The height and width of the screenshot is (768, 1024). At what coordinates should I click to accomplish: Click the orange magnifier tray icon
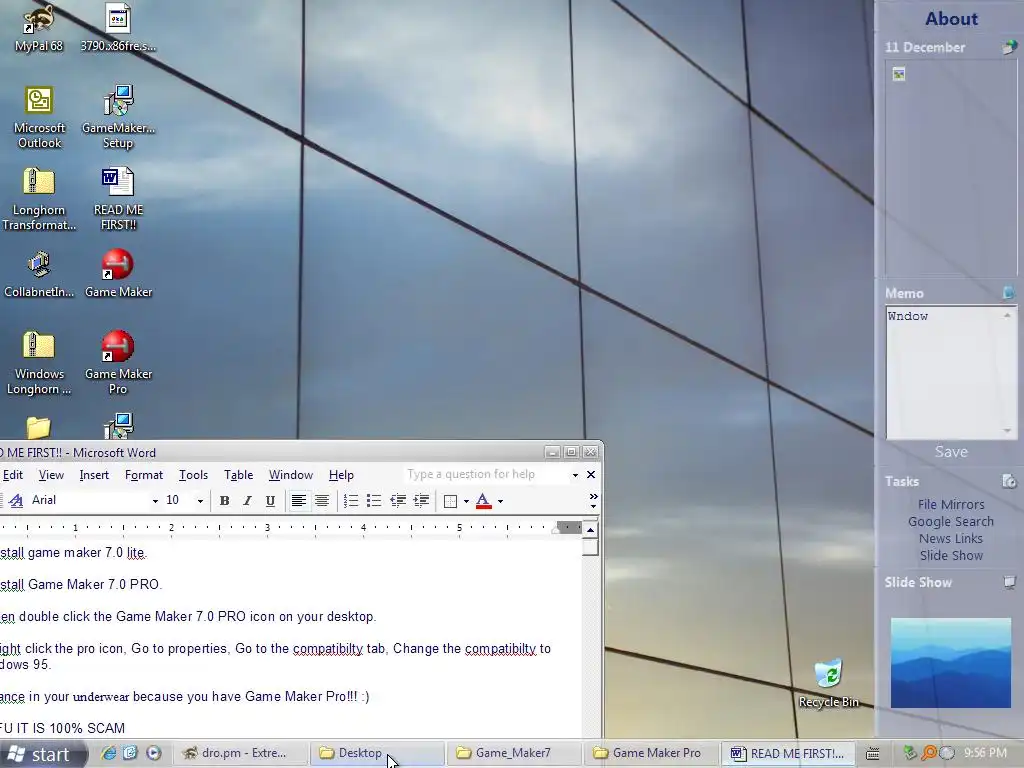pyautogui.click(x=928, y=753)
